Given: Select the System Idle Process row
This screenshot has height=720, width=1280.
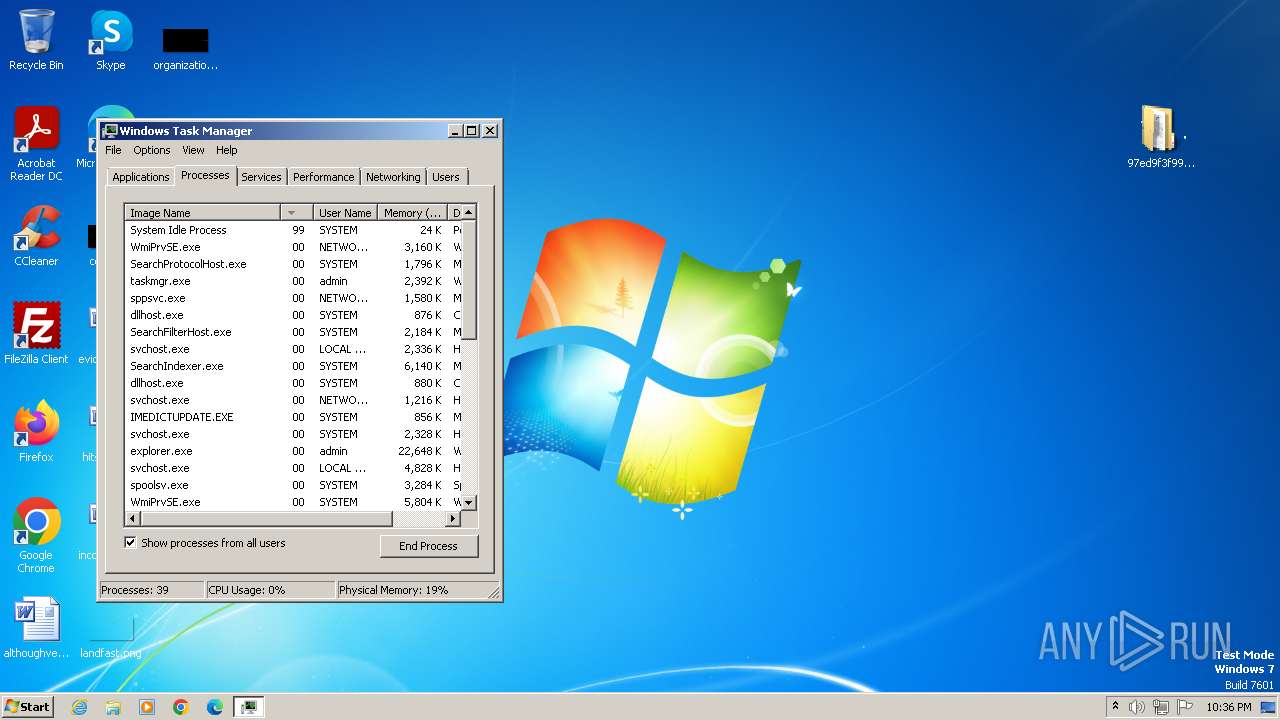Looking at the screenshot, I should coord(293,230).
